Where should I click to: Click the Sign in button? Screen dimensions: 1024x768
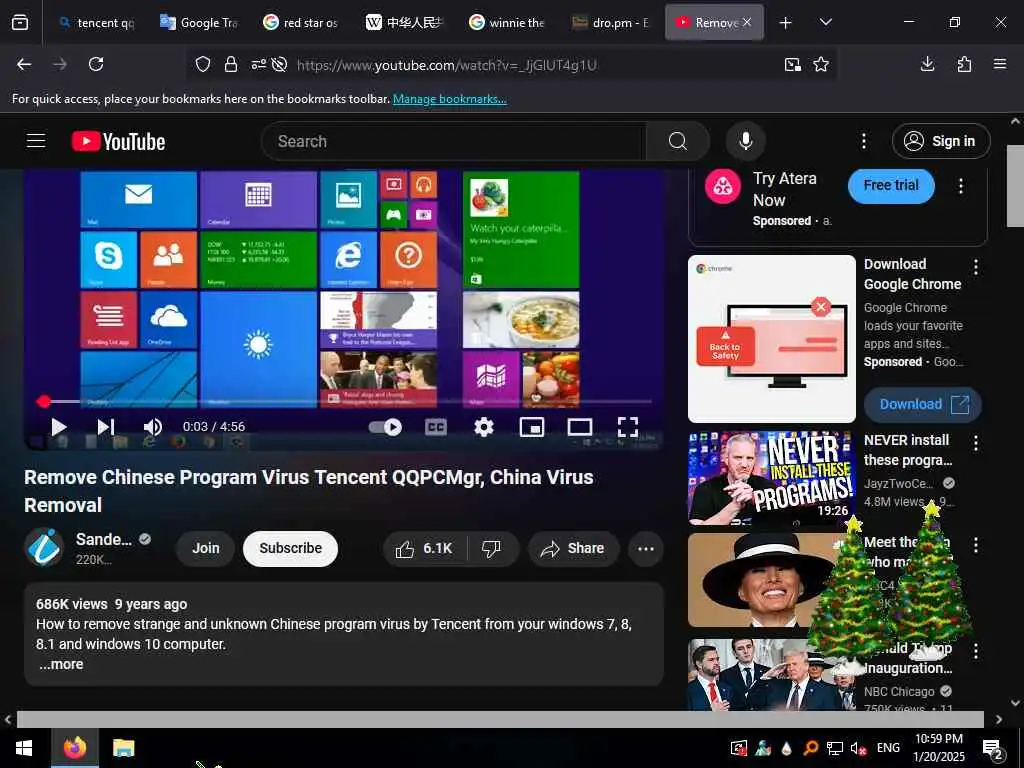pyautogui.click(x=941, y=141)
